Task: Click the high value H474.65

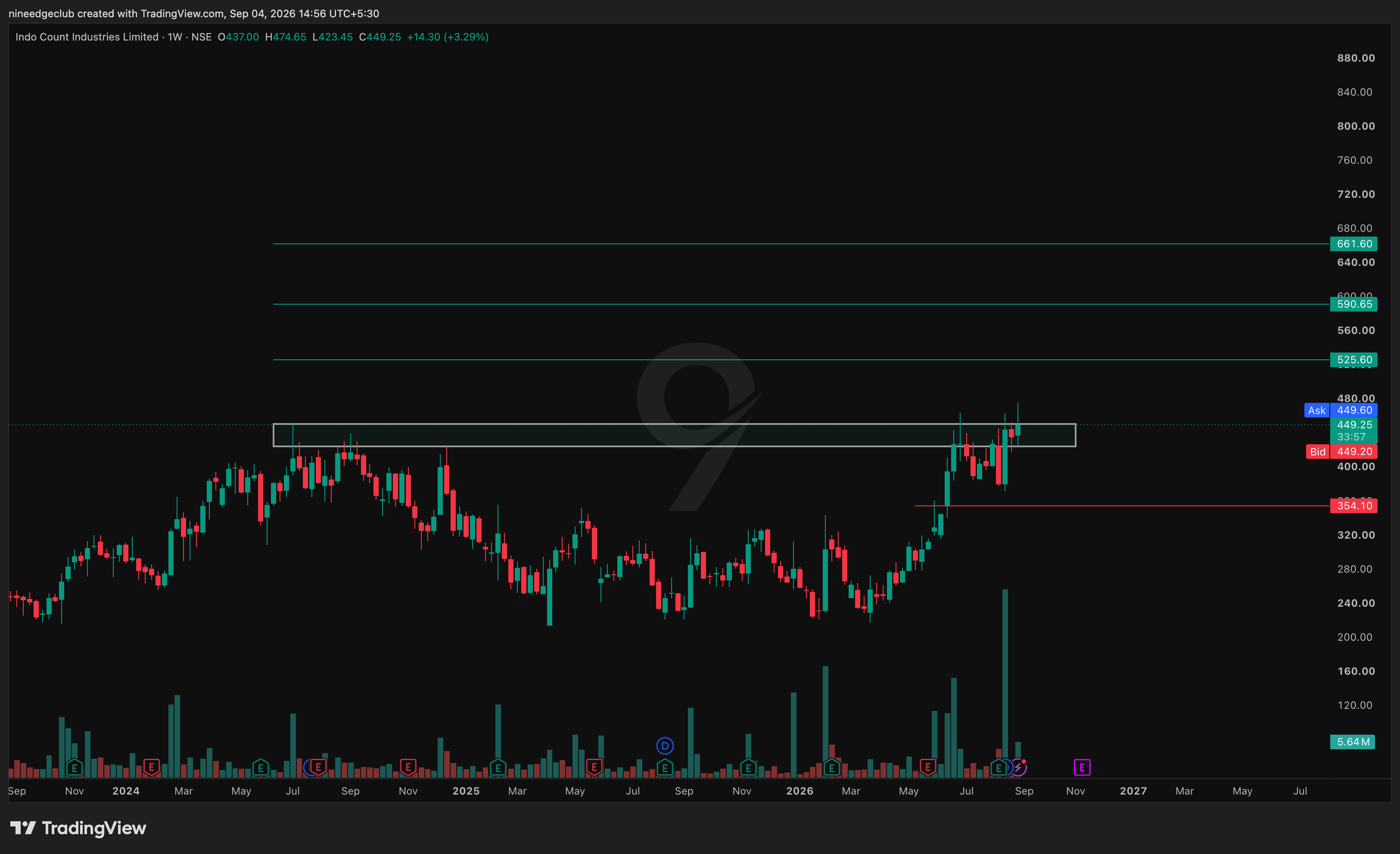Action: pyautogui.click(x=286, y=37)
